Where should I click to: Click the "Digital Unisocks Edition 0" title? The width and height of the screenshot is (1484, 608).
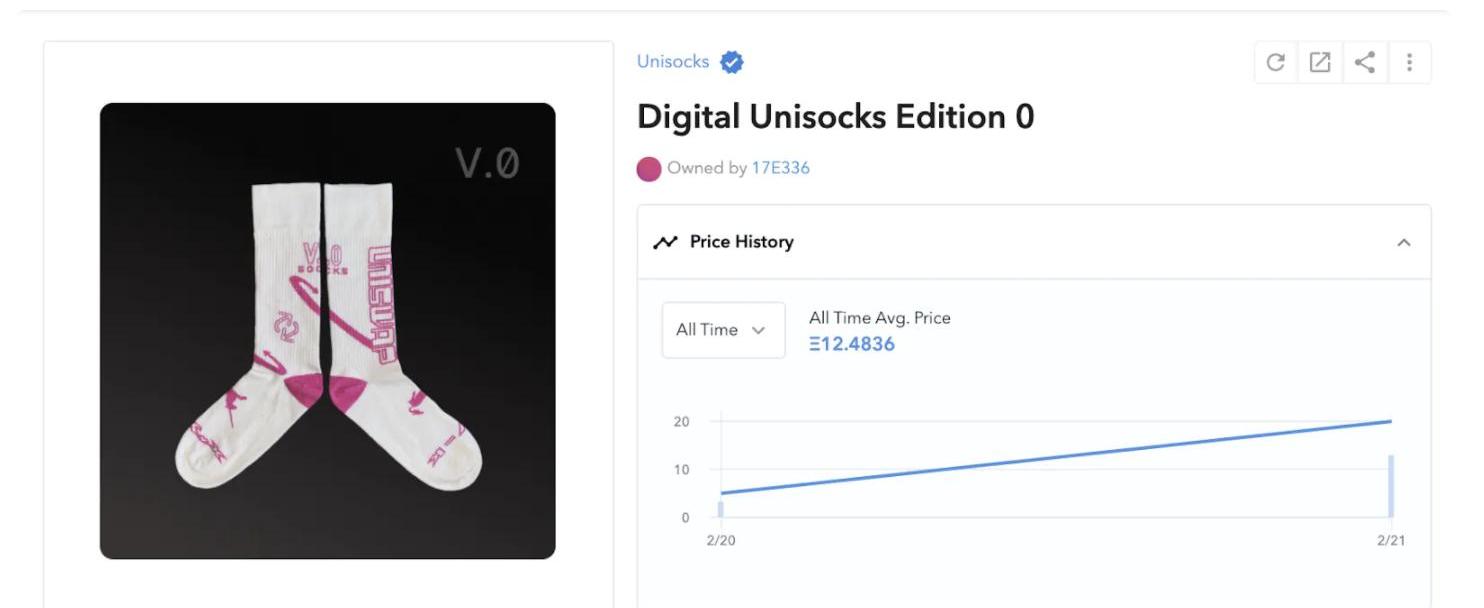click(x=835, y=117)
